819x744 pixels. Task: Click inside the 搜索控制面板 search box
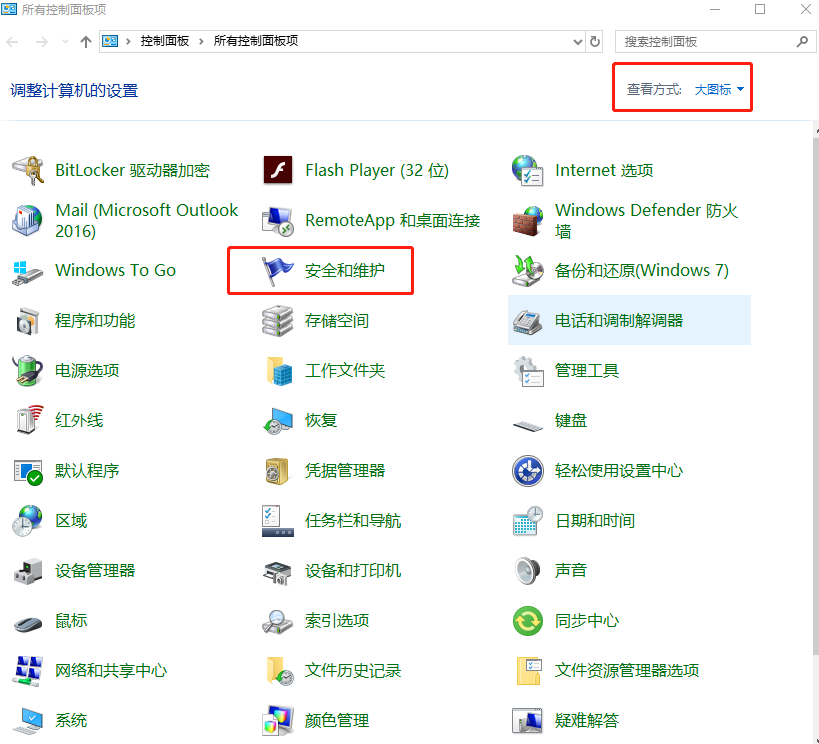point(700,41)
